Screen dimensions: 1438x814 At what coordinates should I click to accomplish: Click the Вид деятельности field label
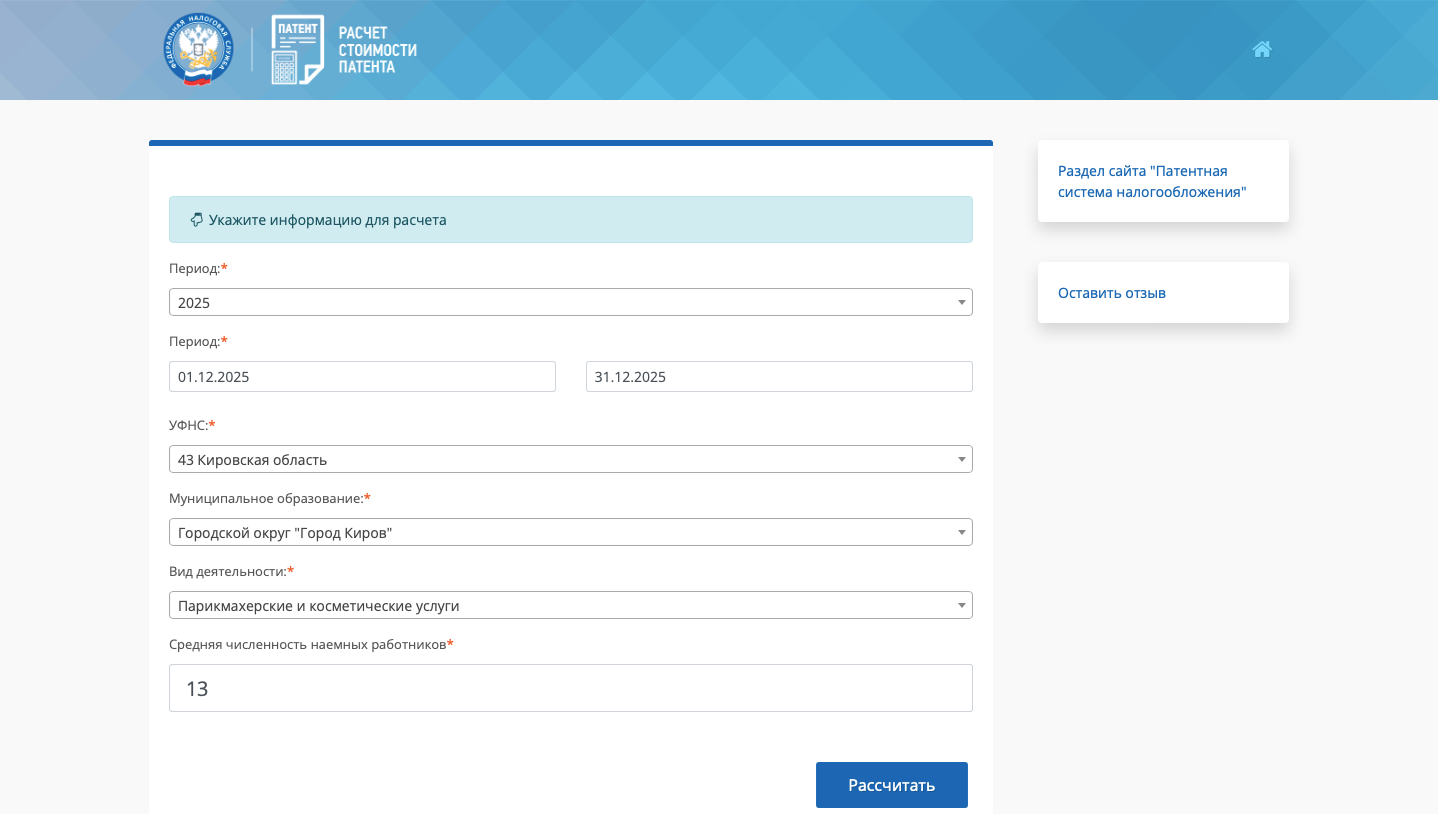228,571
